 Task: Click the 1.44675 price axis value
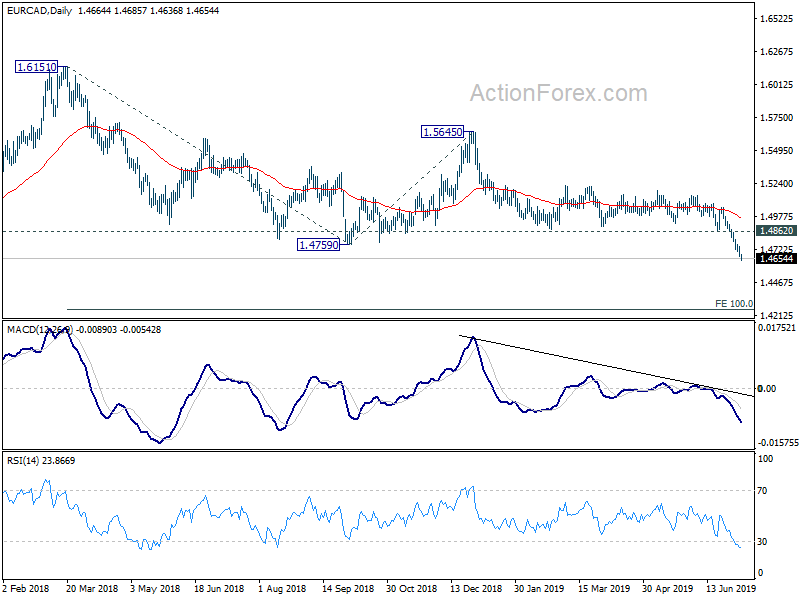[777, 282]
